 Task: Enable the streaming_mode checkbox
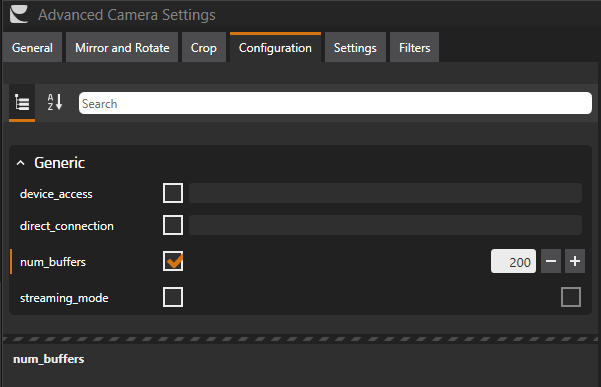pos(173,297)
